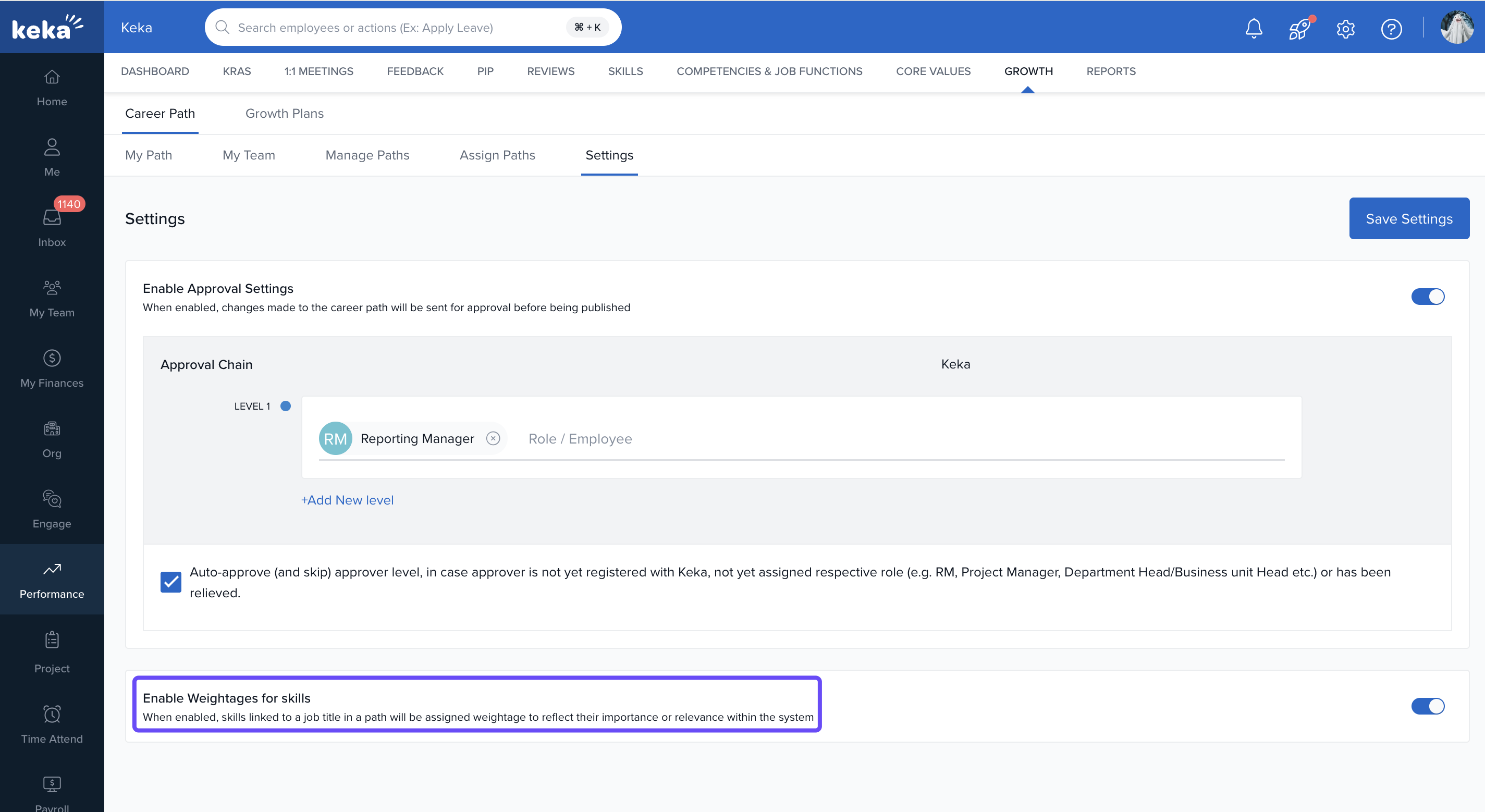Uncheck the auto-approve approver level checkbox
1485x812 pixels.
pyautogui.click(x=170, y=582)
